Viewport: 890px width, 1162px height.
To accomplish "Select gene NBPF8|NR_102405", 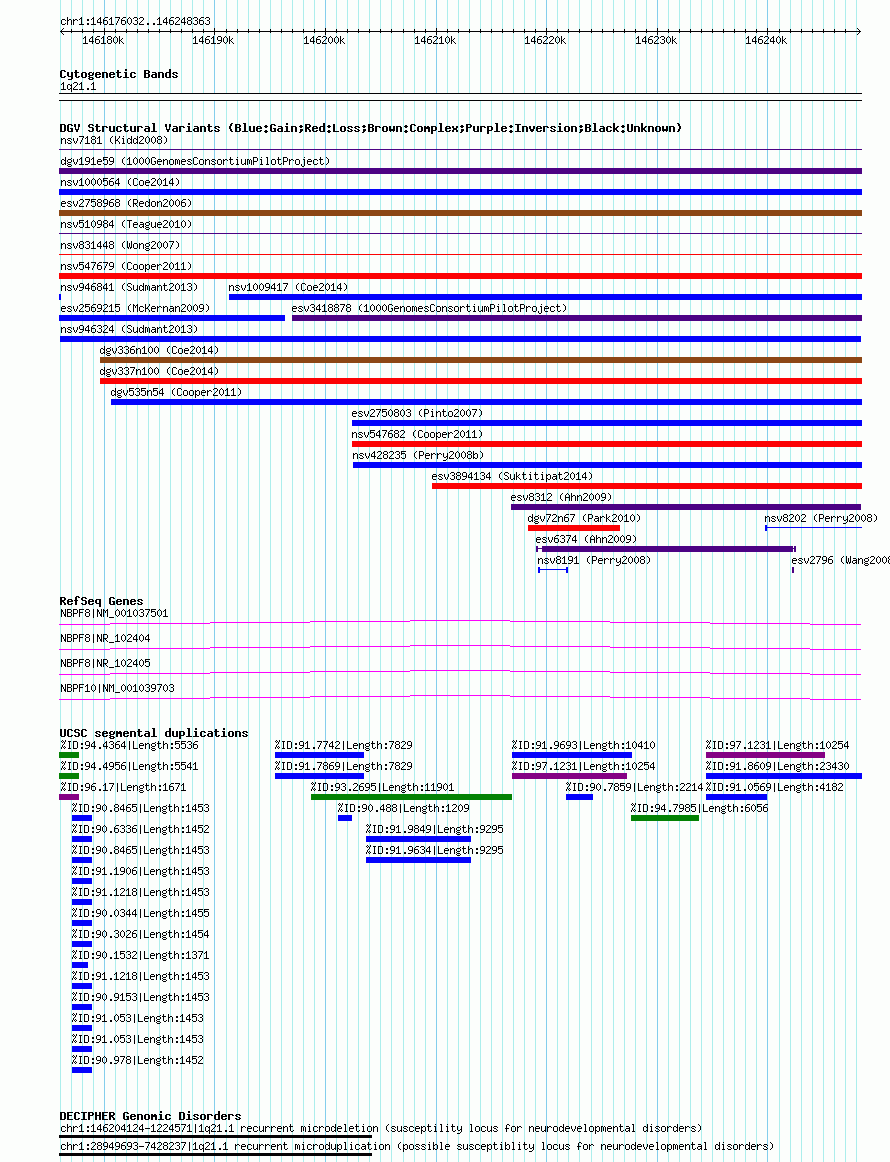I will pos(105,663).
